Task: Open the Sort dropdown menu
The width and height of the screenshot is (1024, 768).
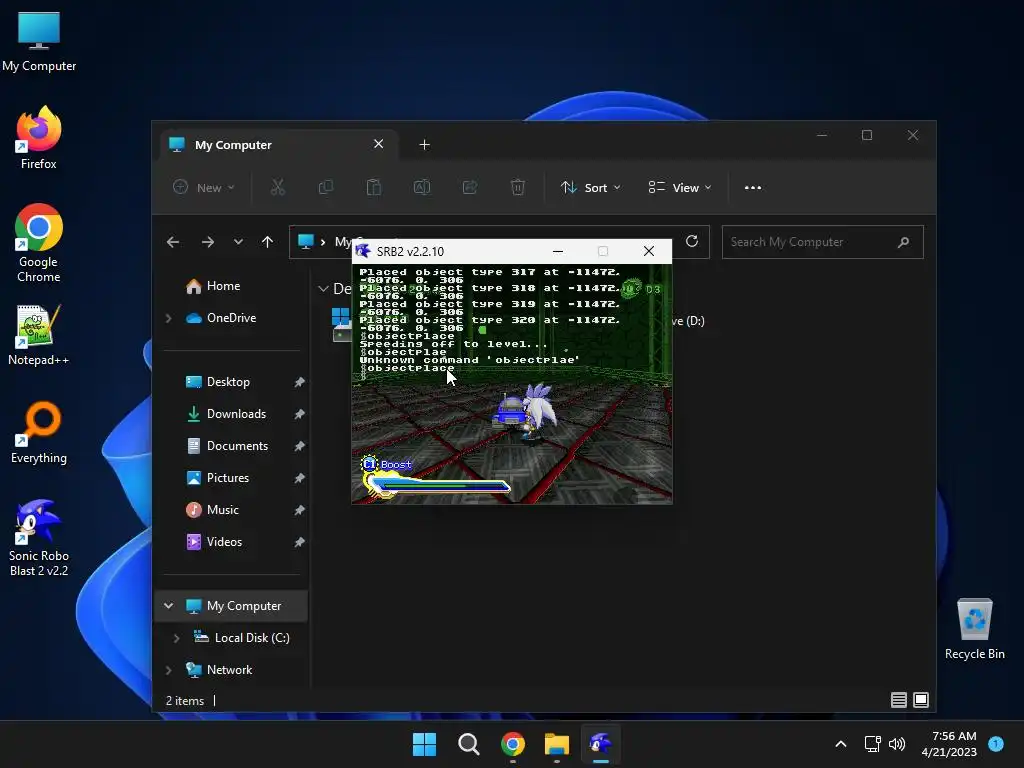Action: coord(590,187)
